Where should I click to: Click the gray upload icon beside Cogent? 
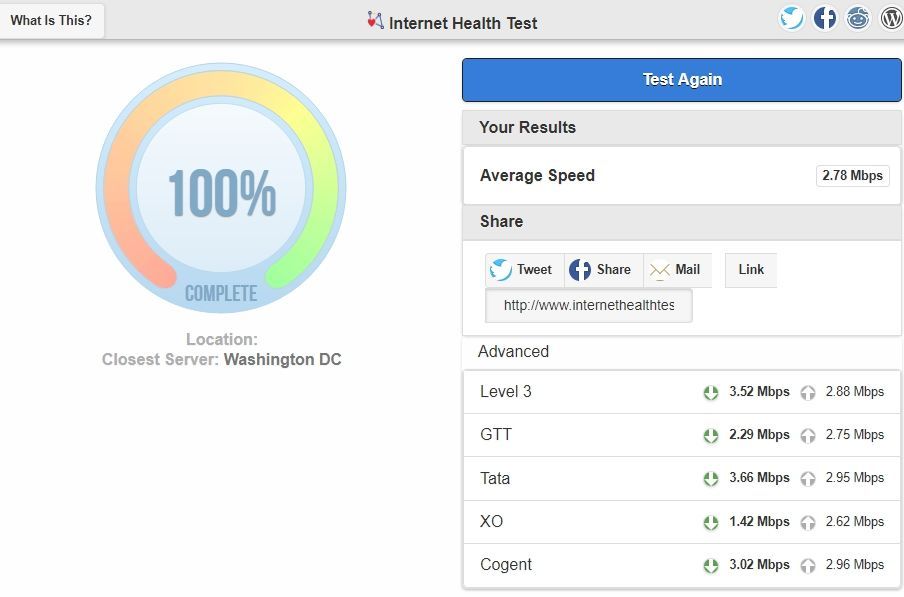point(809,565)
